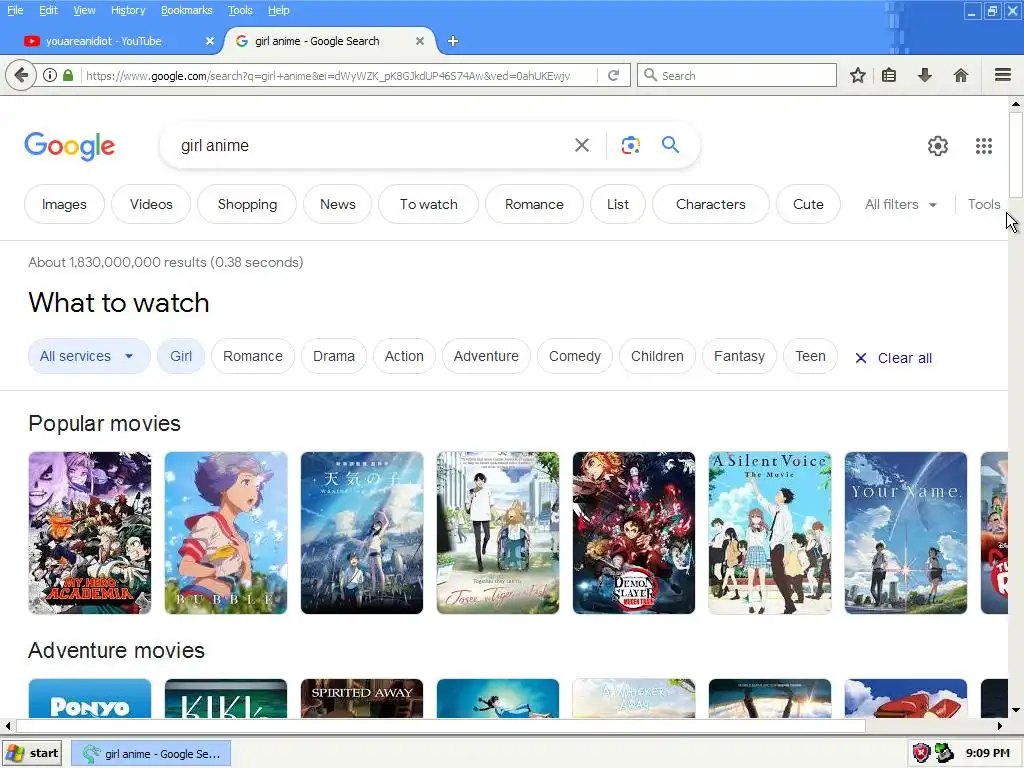Toggle the Adventure genre chip
This screenshot has height=768, width=1024.
[x=486, y=356]
